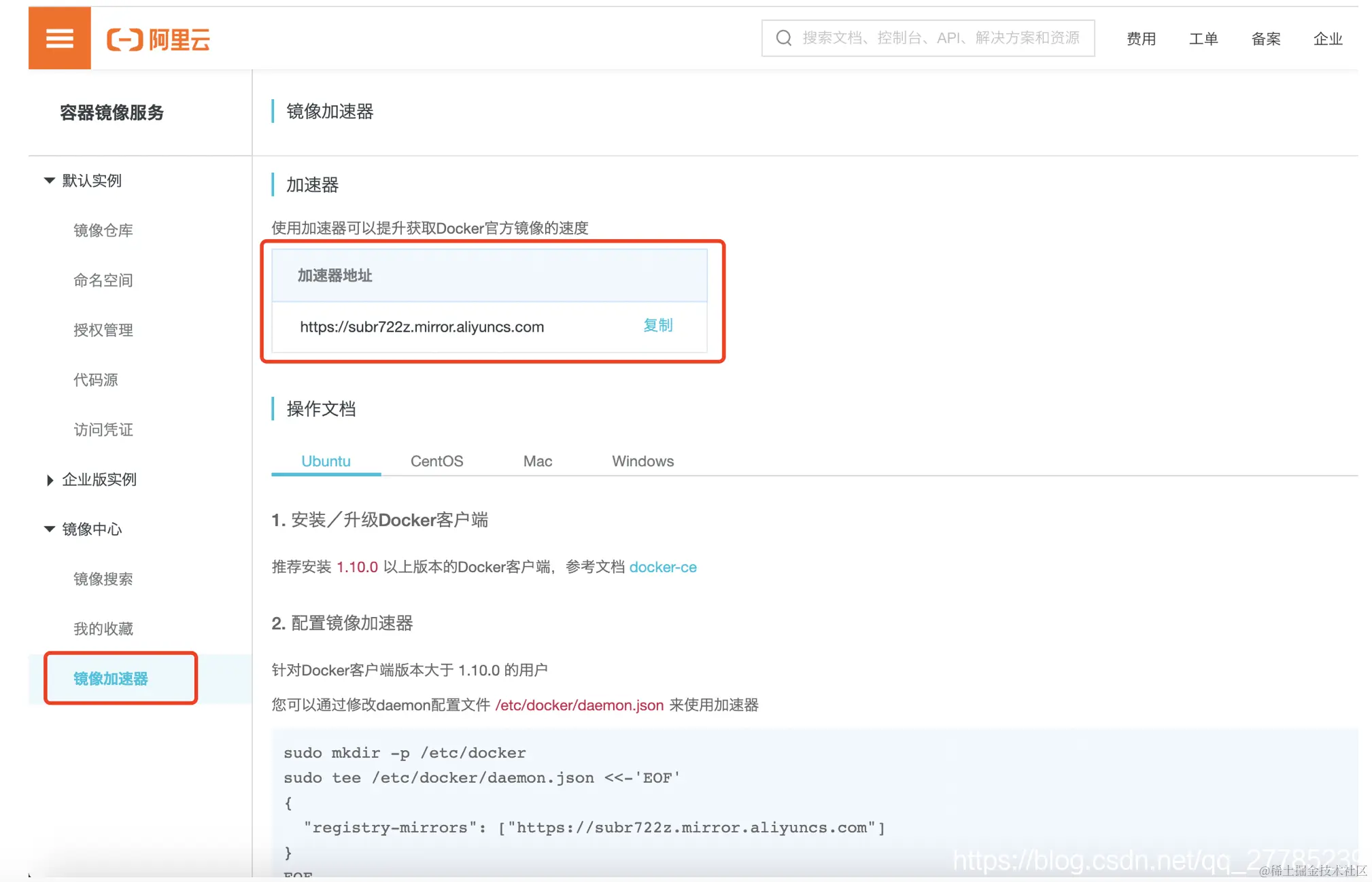The image size is (1372, 882).
Task: Switch to the CentOS tab
Action: [x=436, y=461]
